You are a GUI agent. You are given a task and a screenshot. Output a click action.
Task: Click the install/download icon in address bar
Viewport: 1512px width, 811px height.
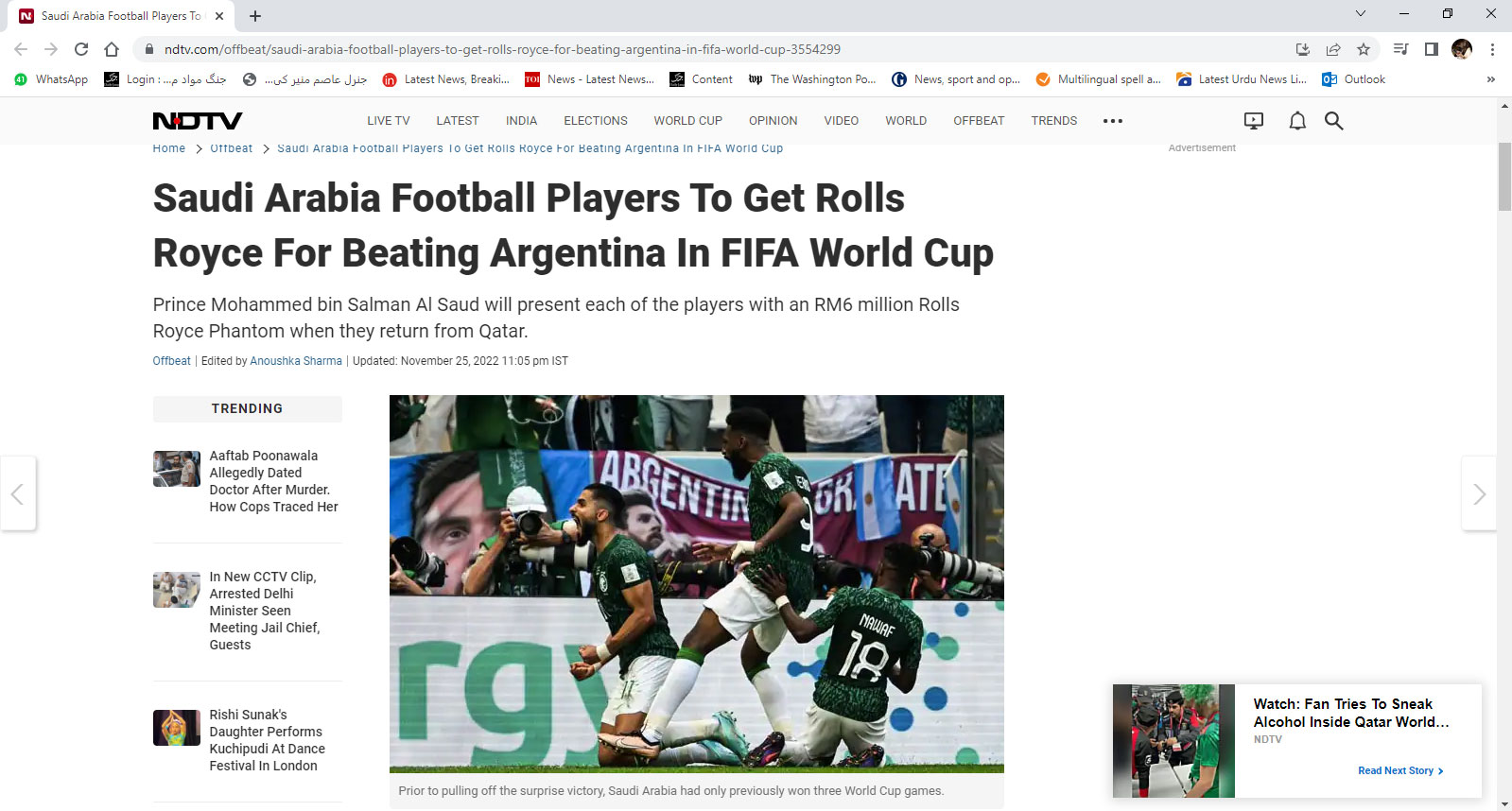pyautogui.click(x=1303, y=49)
